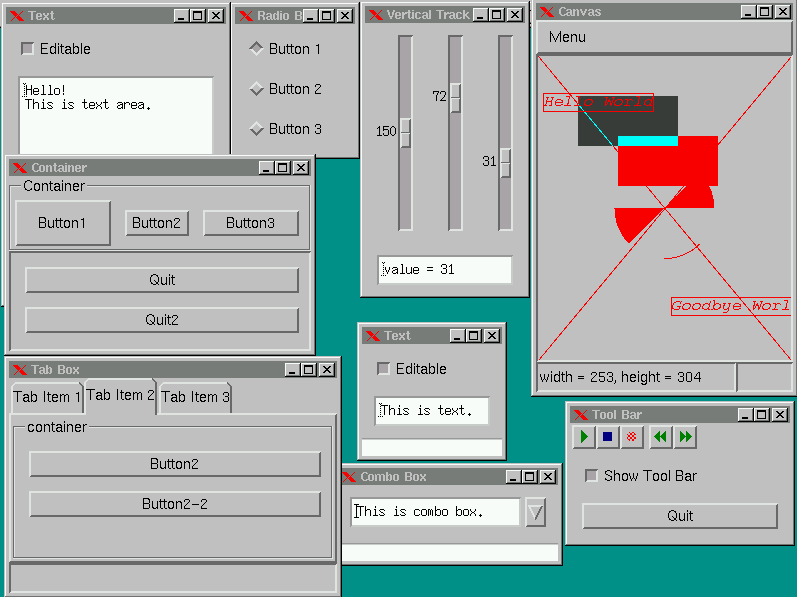Click the green fast-forward toolbar icon
Screen dimensions: 797x597
click(x=685, y=437)
